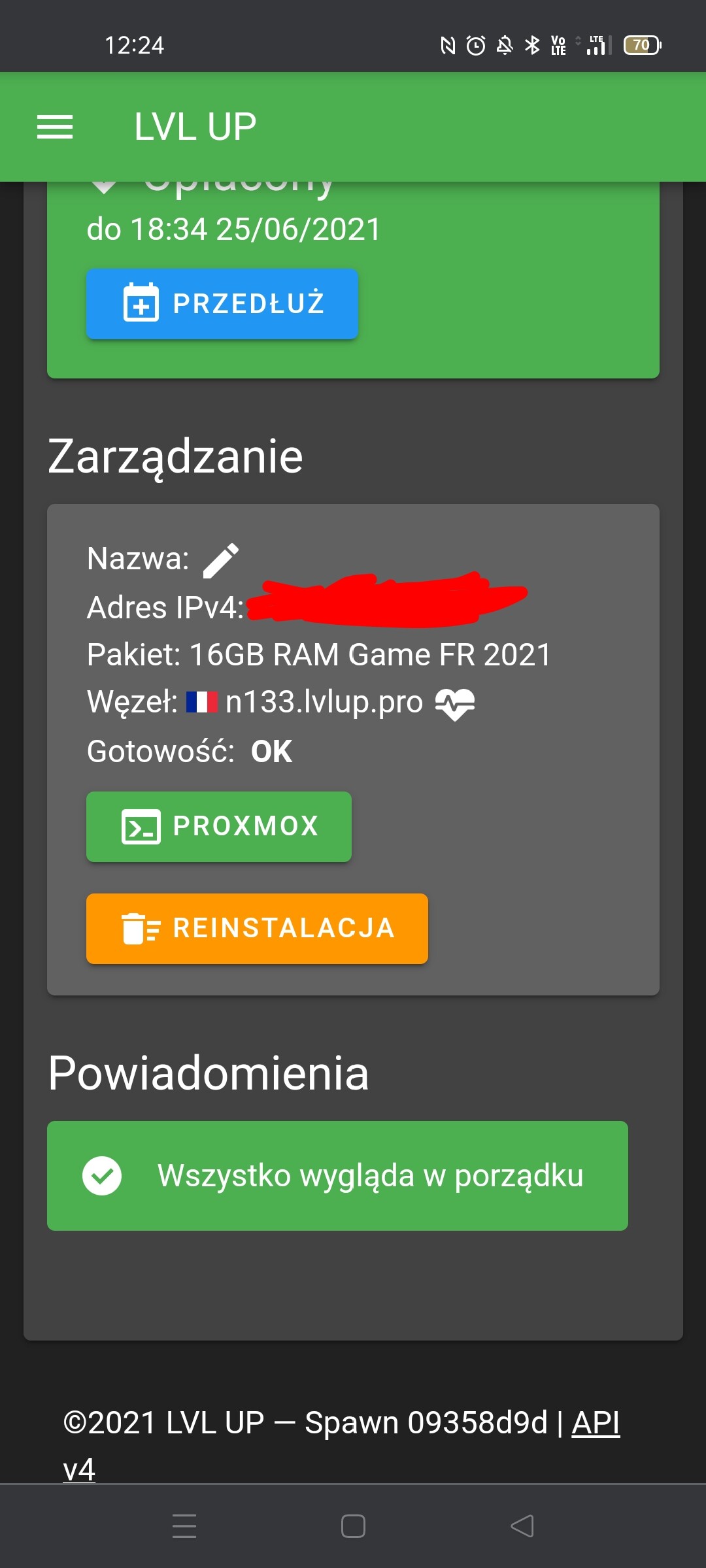Open the PROXMOX panel button
This screenshot has width=706, height=1568.
point(219,827)
